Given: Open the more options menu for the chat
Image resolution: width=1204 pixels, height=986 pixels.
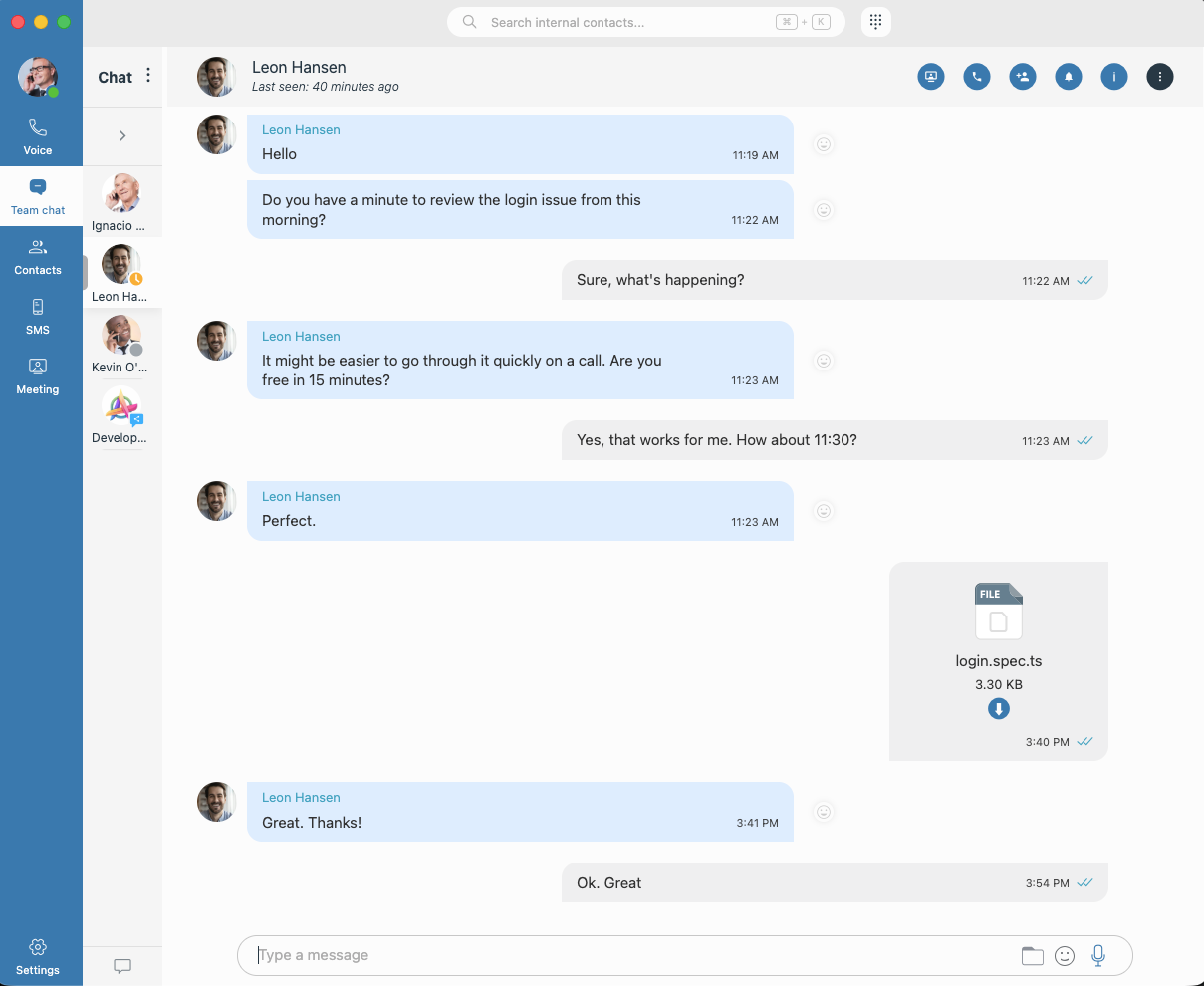Looking at the screenshot, I should pyautogui.click(x=1159, y=76).
